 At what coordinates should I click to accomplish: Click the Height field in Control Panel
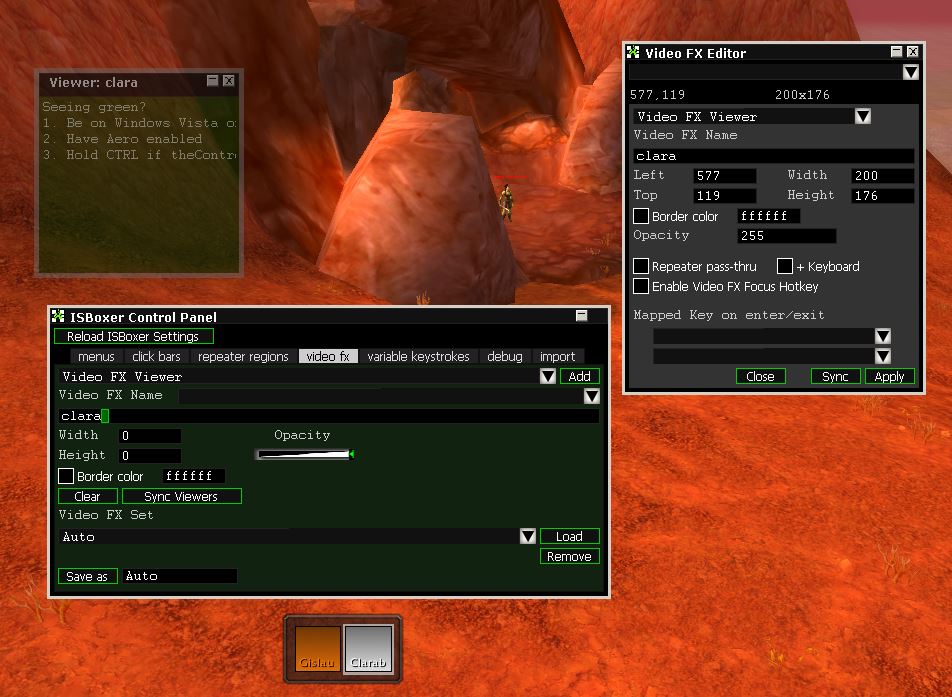click(x=149, y=455)
